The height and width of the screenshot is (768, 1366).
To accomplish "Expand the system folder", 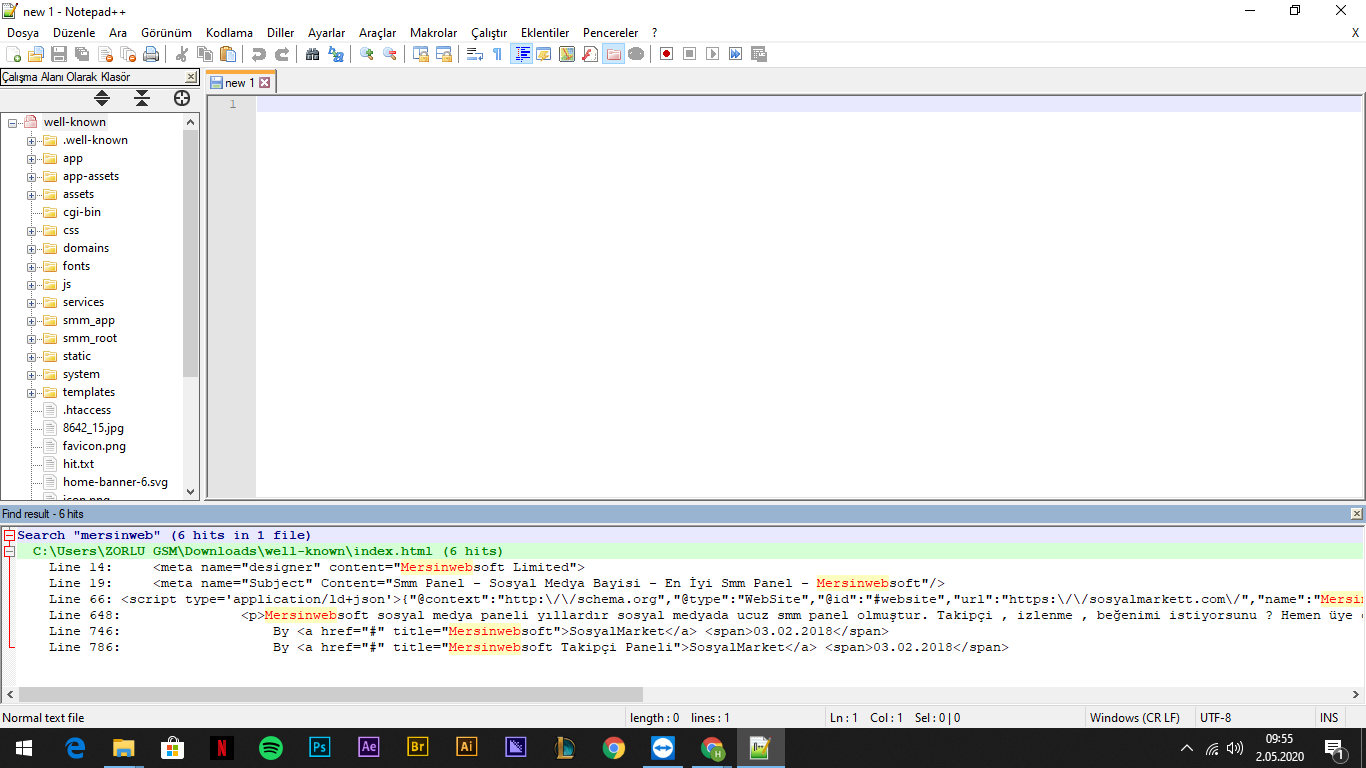I will pyautogui.click(x=32, y=374).
